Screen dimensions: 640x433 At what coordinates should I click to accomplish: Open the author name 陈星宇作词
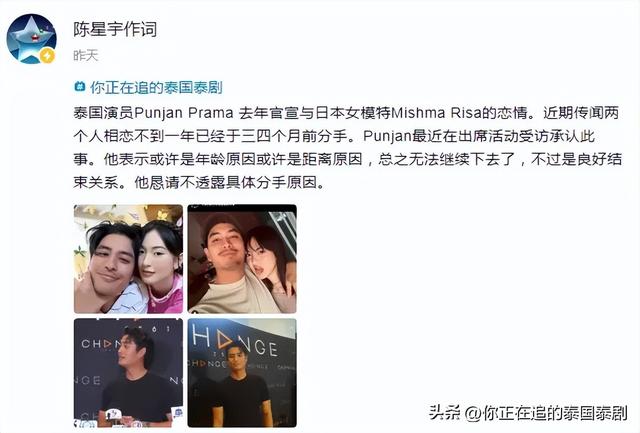click(115, 29)
